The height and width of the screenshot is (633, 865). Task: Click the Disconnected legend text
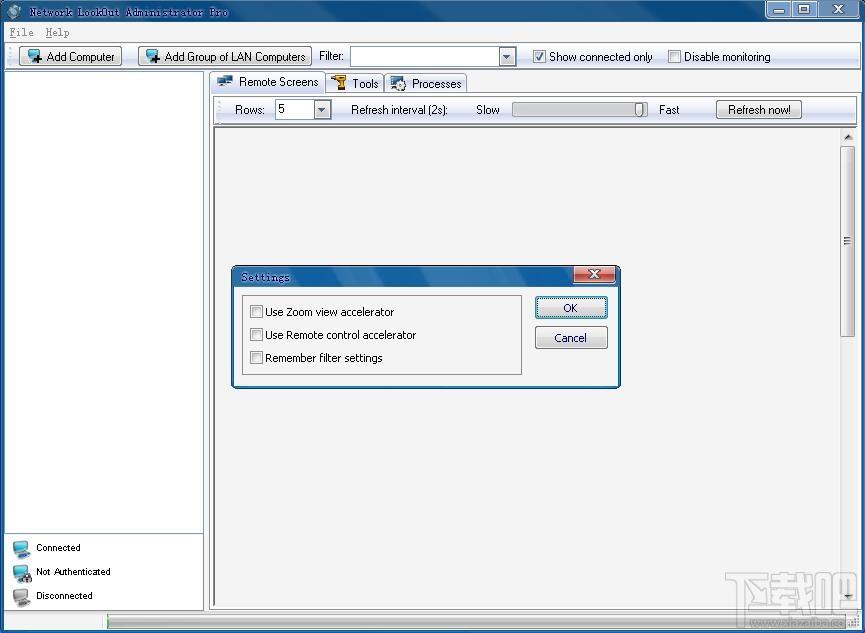(x=65, y=595)
